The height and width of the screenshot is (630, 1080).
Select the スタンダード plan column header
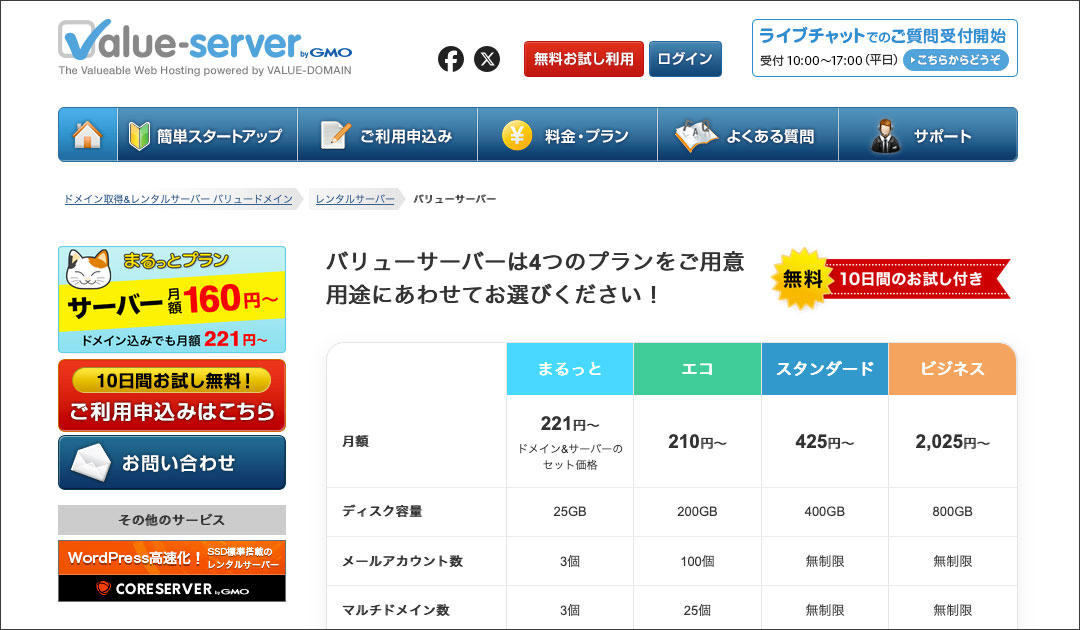pos(824,369)
